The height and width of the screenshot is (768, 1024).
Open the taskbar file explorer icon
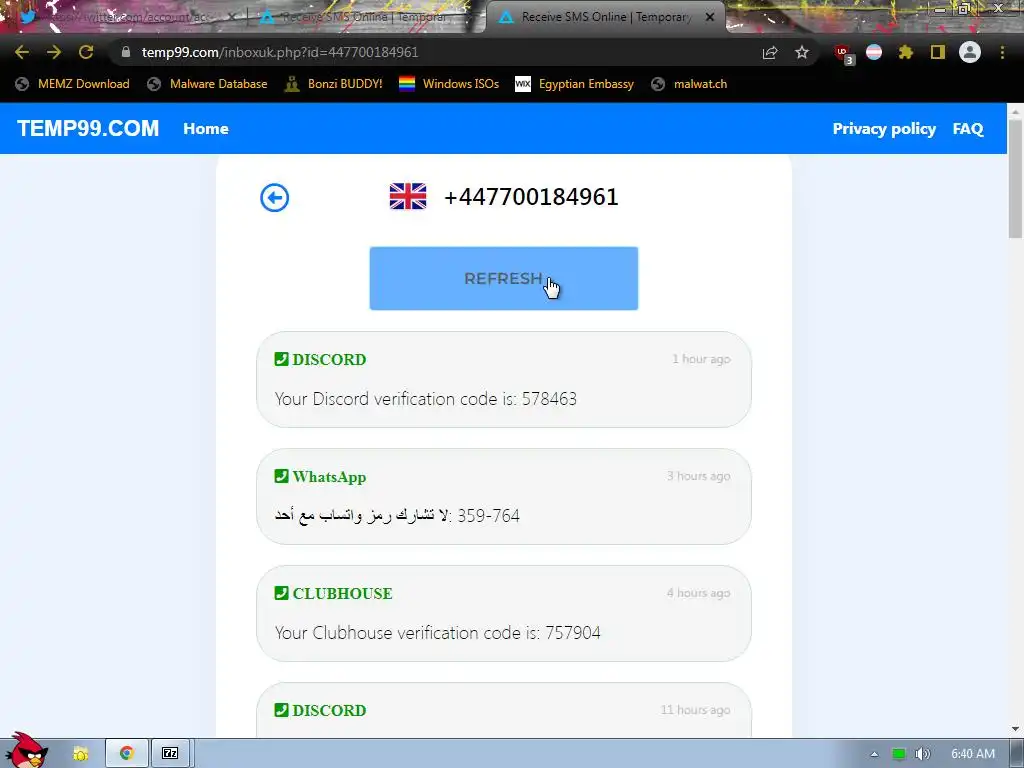81,754
